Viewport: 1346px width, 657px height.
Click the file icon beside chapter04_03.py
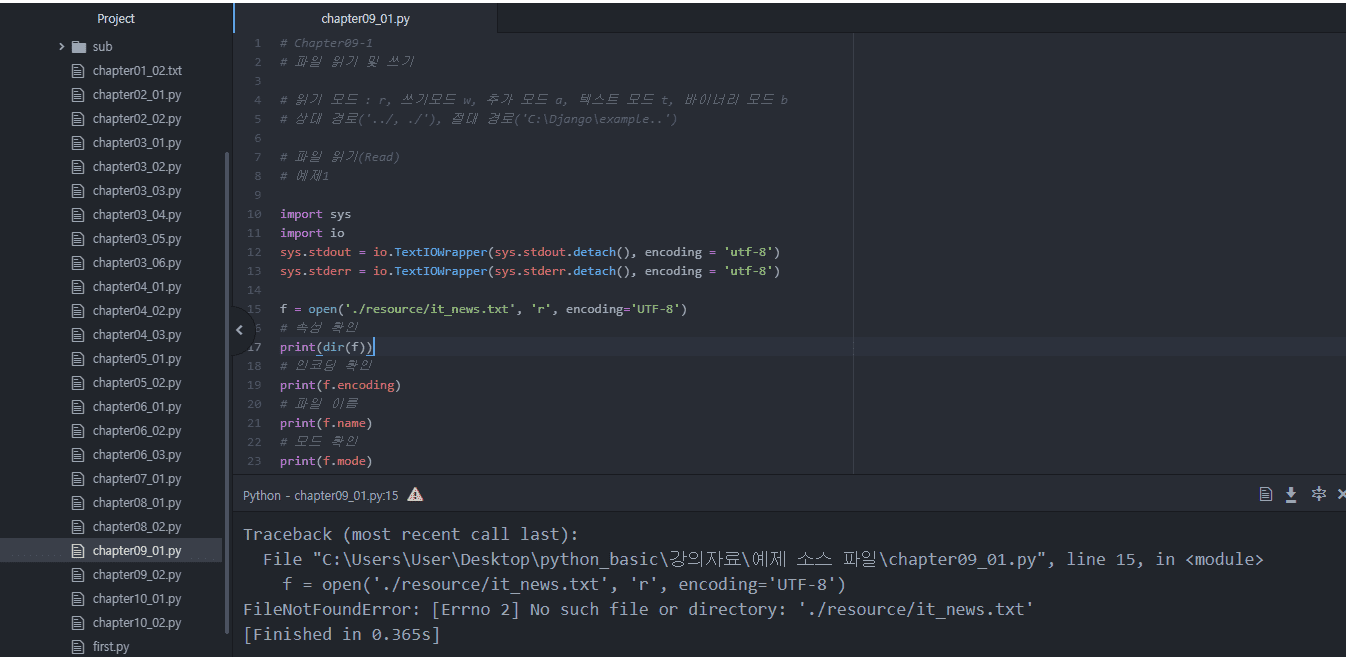pyautogui.click(x=78, y=335)
